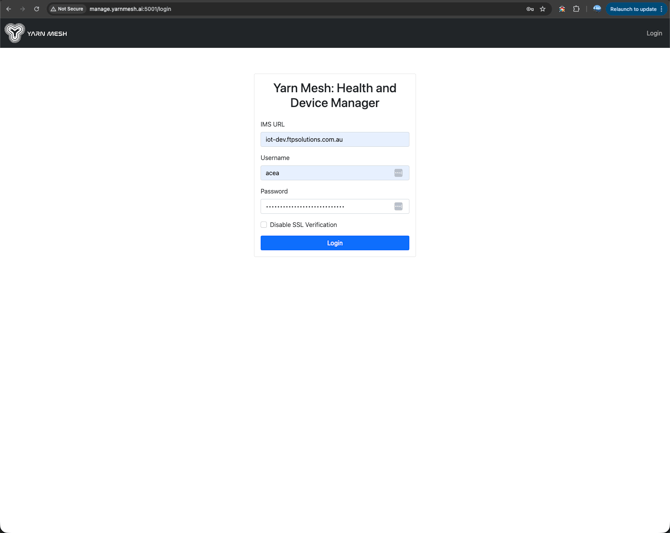Click the blue Login button

[x=335, y=243]
